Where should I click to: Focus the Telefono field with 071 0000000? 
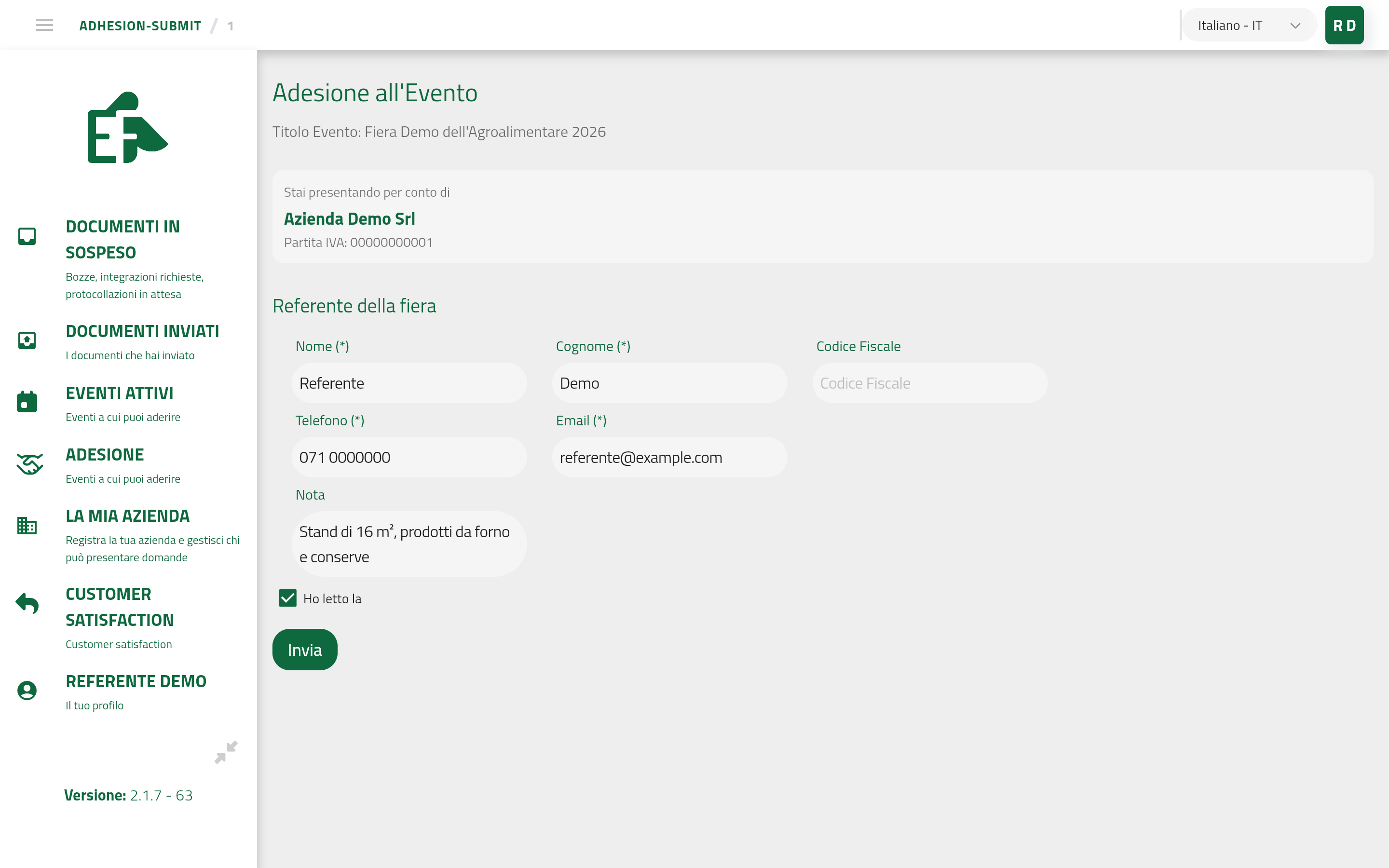pos(409,458)
